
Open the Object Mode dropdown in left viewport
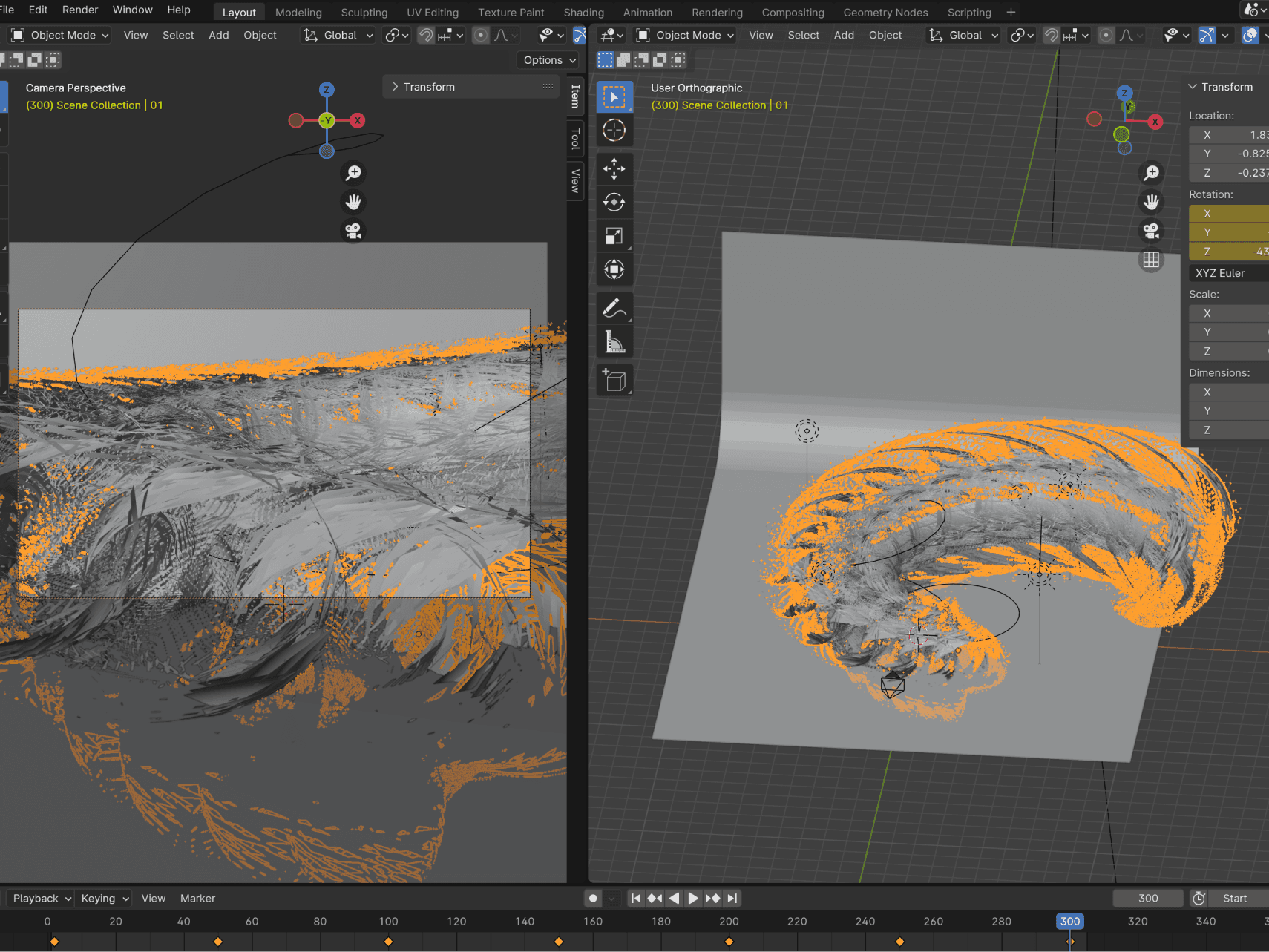tap(61, 35)
